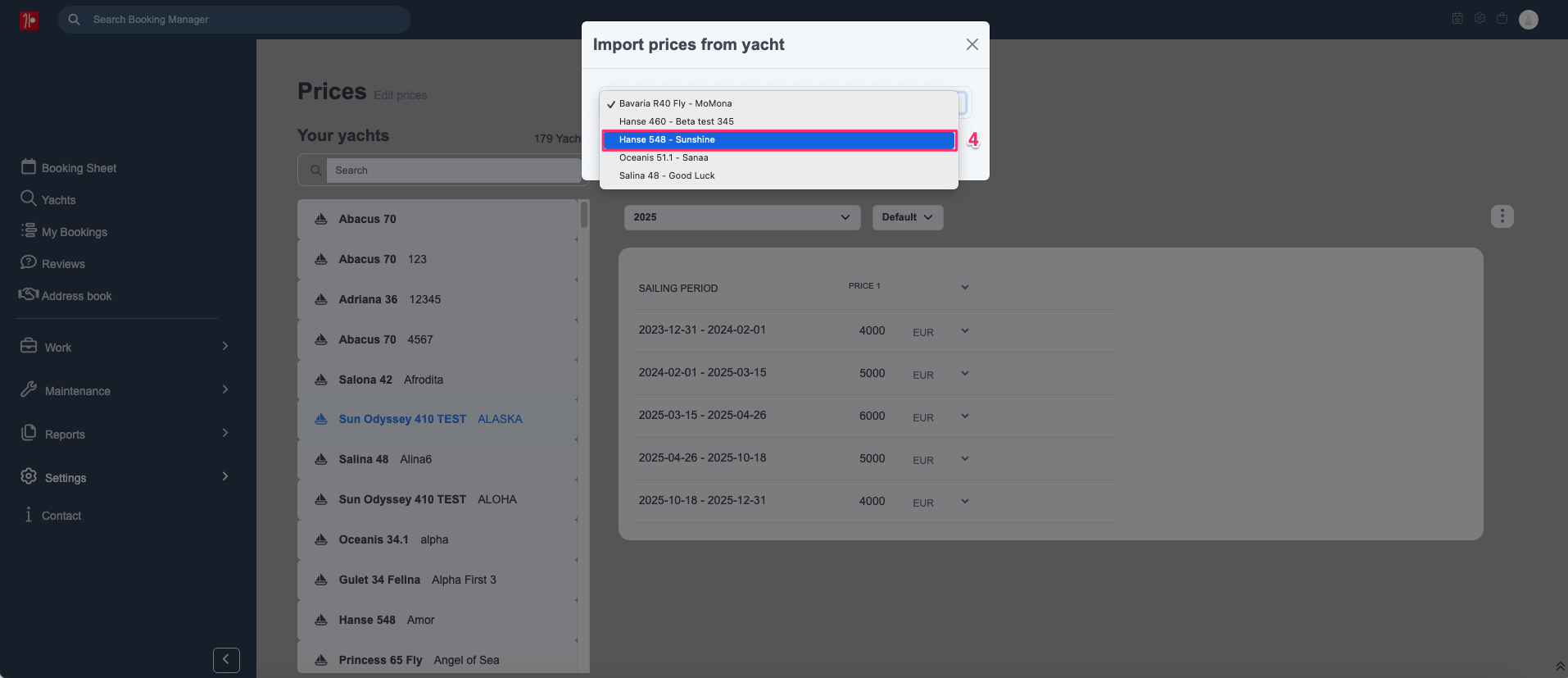Select Bavaria R40 Fly - MoMona option

coord(779,103)
